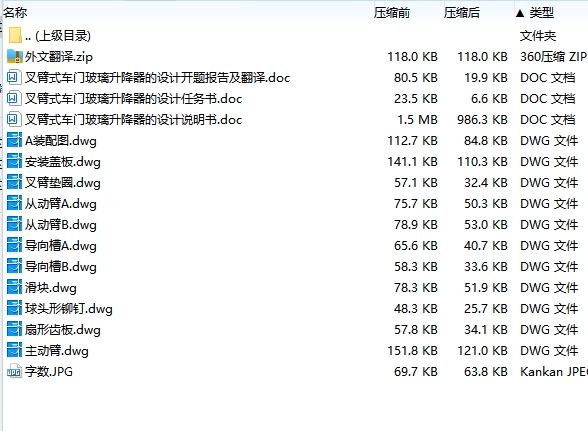Click the 78.9 KB size value

coord(416,224)
